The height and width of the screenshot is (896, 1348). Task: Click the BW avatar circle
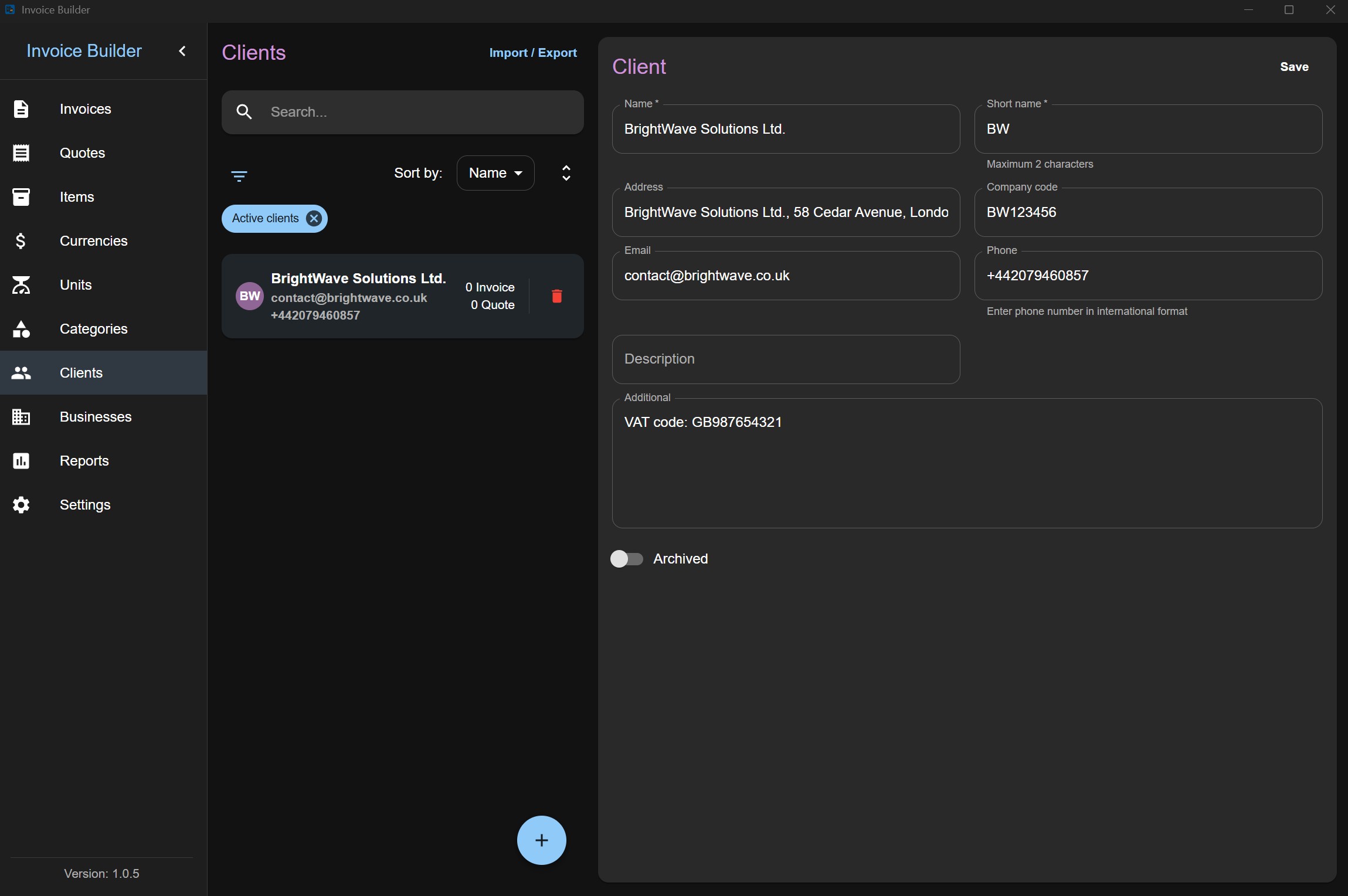point(250,296)
